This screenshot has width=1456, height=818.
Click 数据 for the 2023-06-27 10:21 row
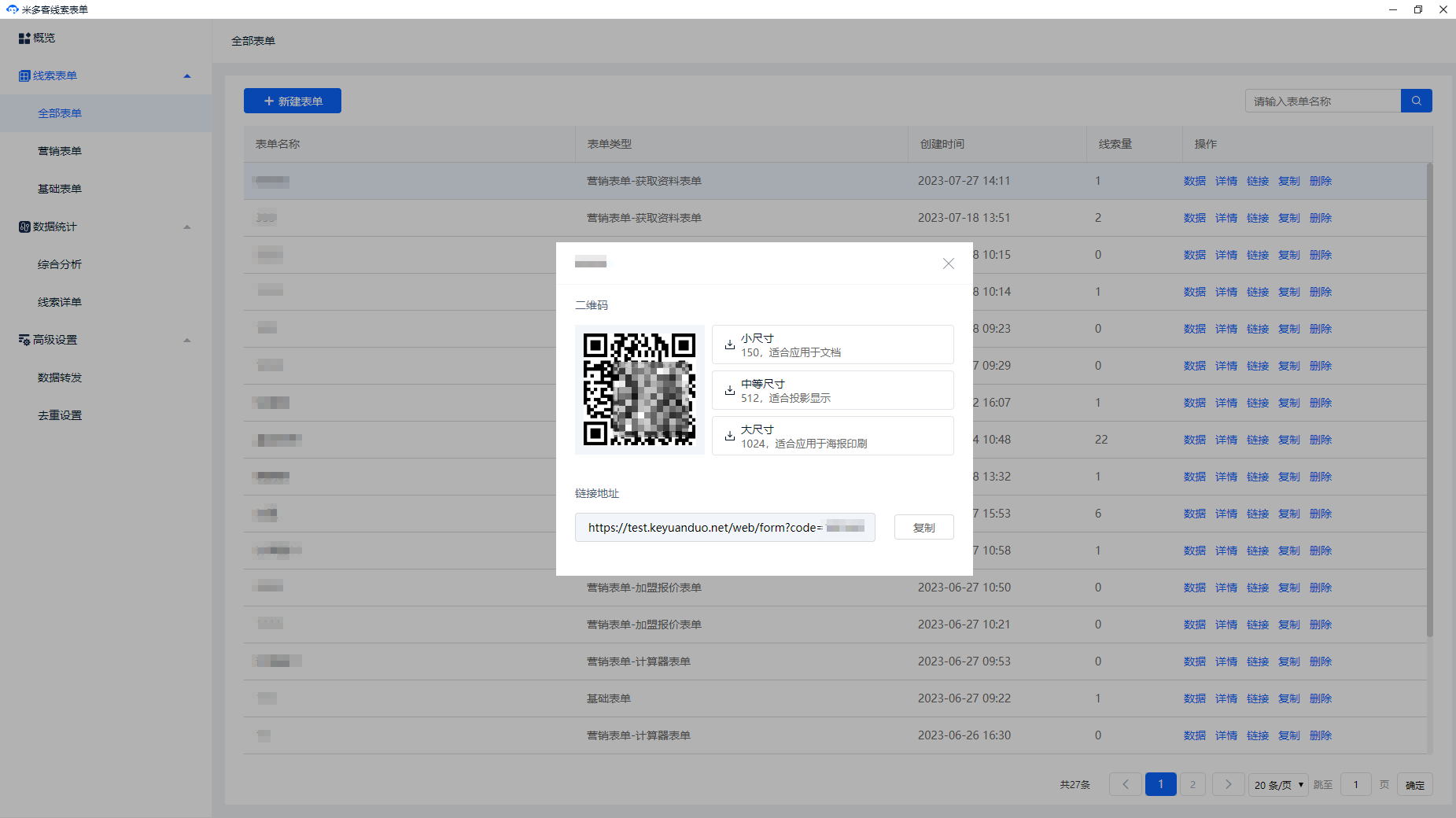pyautogui.click(x=1194, y=625)
